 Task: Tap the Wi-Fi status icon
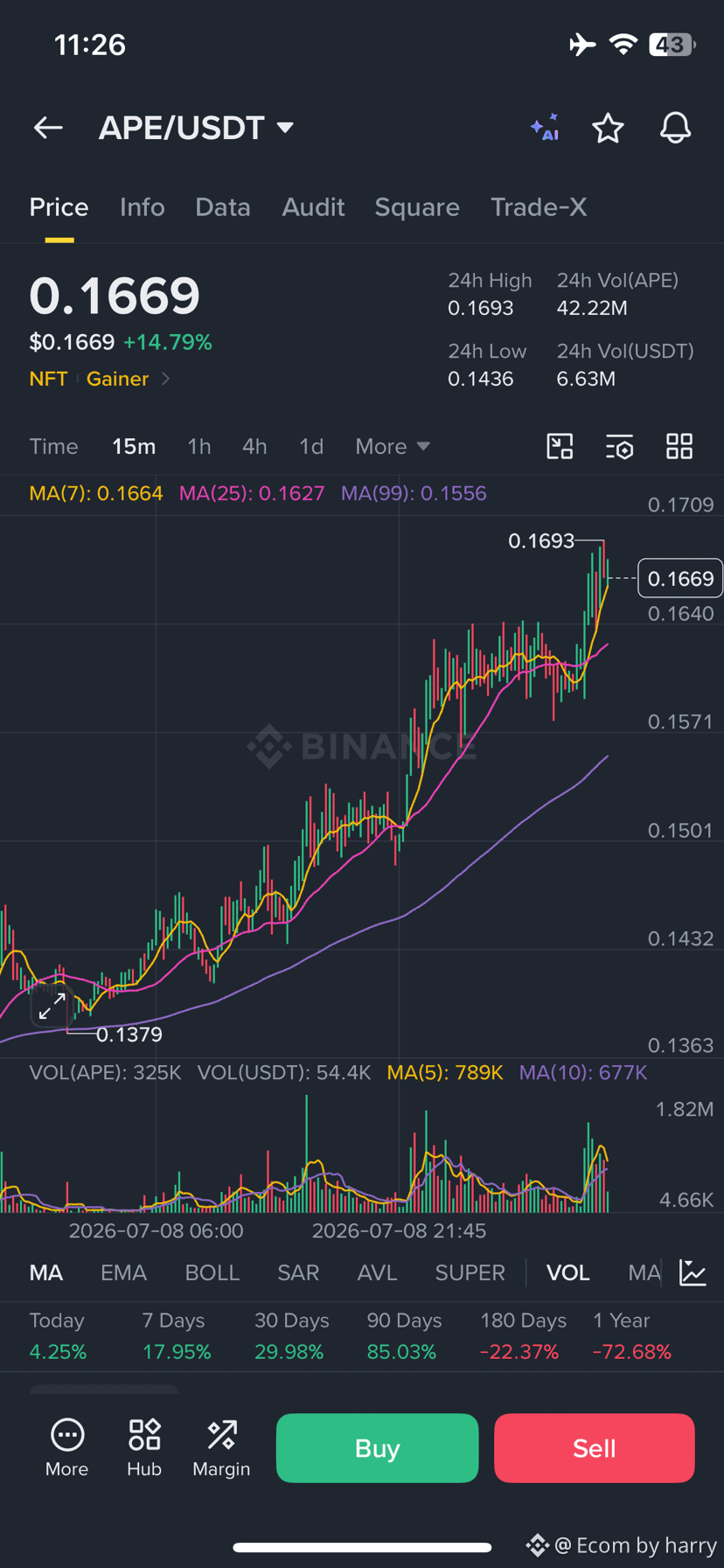click(623, 44)
